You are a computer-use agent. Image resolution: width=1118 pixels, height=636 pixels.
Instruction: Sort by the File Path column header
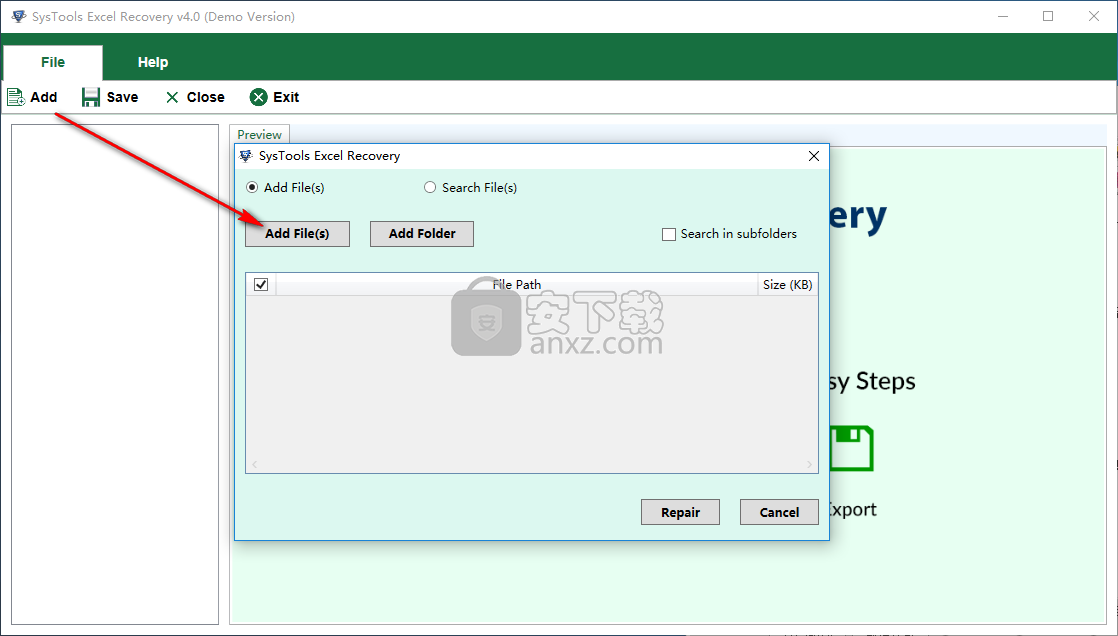[x=516, y=284]
